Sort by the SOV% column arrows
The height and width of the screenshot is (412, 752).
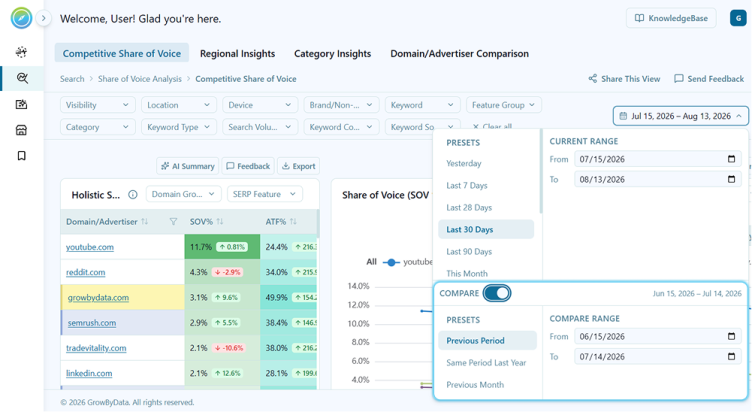click(x=220, y=222)
